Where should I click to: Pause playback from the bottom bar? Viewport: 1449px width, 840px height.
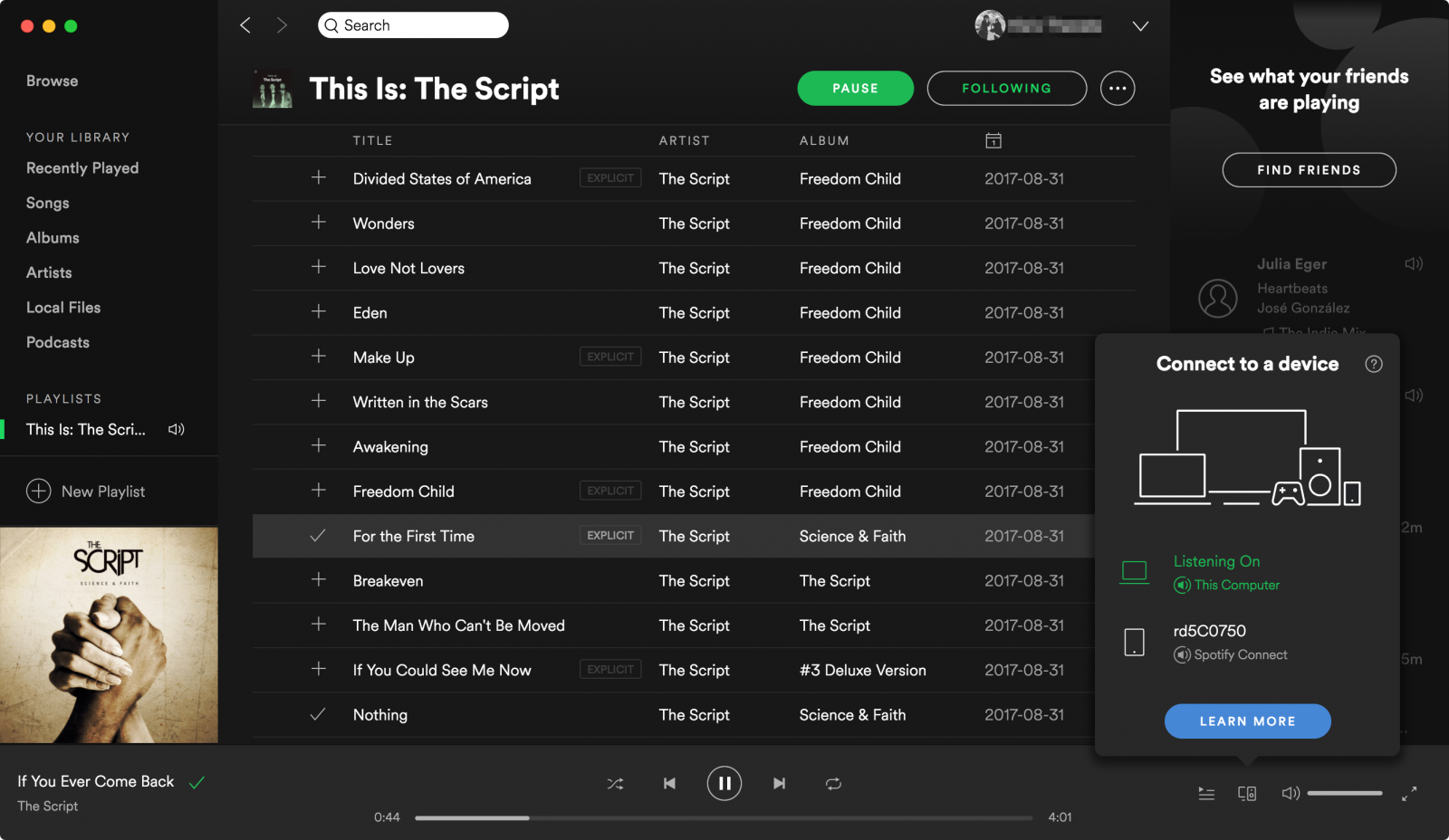point(724,784)
